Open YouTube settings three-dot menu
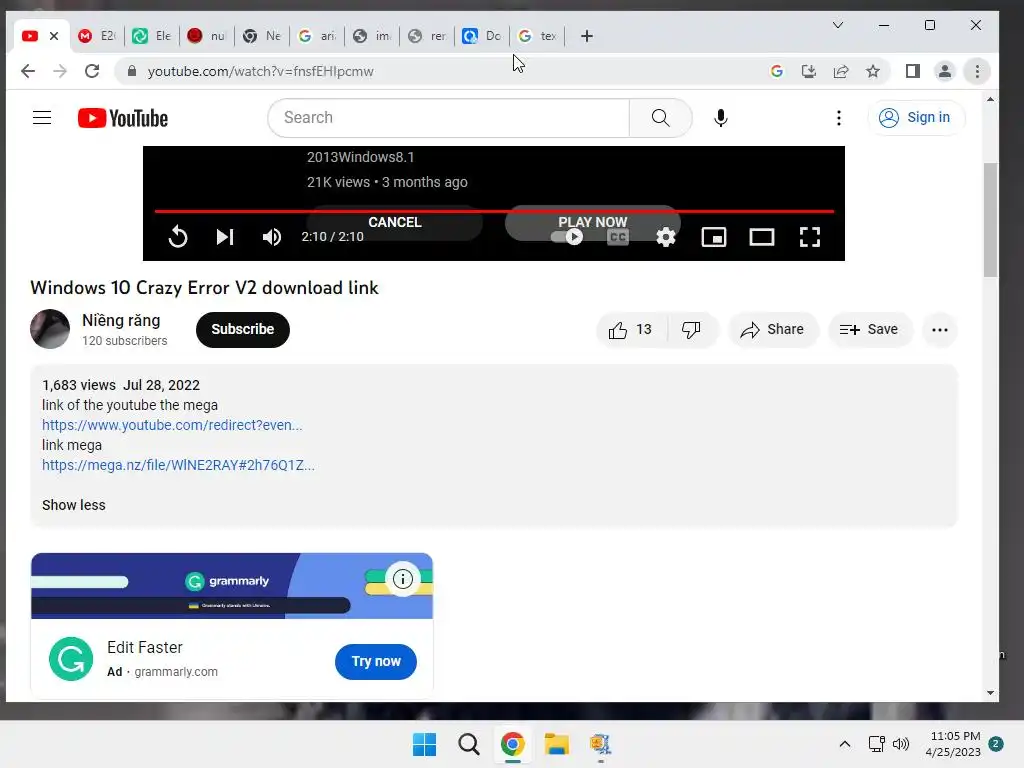Image resolution: width=1024 pixels, height=768 pixels. click(x=839, y=118)
